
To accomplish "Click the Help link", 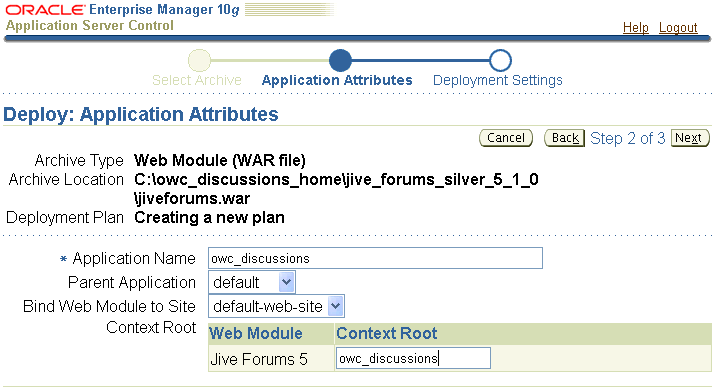I will 635,27.
